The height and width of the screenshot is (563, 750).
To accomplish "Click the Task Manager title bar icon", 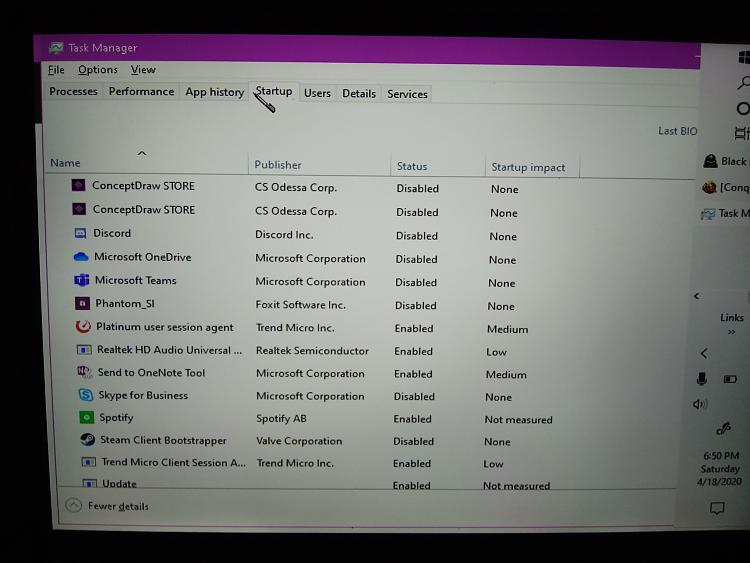I will [x=56, y=48].
